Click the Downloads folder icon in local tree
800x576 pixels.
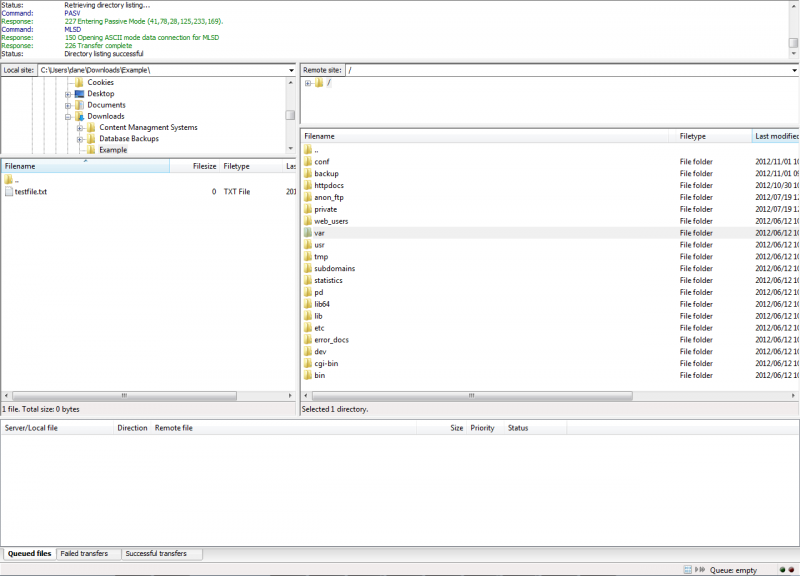[x=79, y=116]
